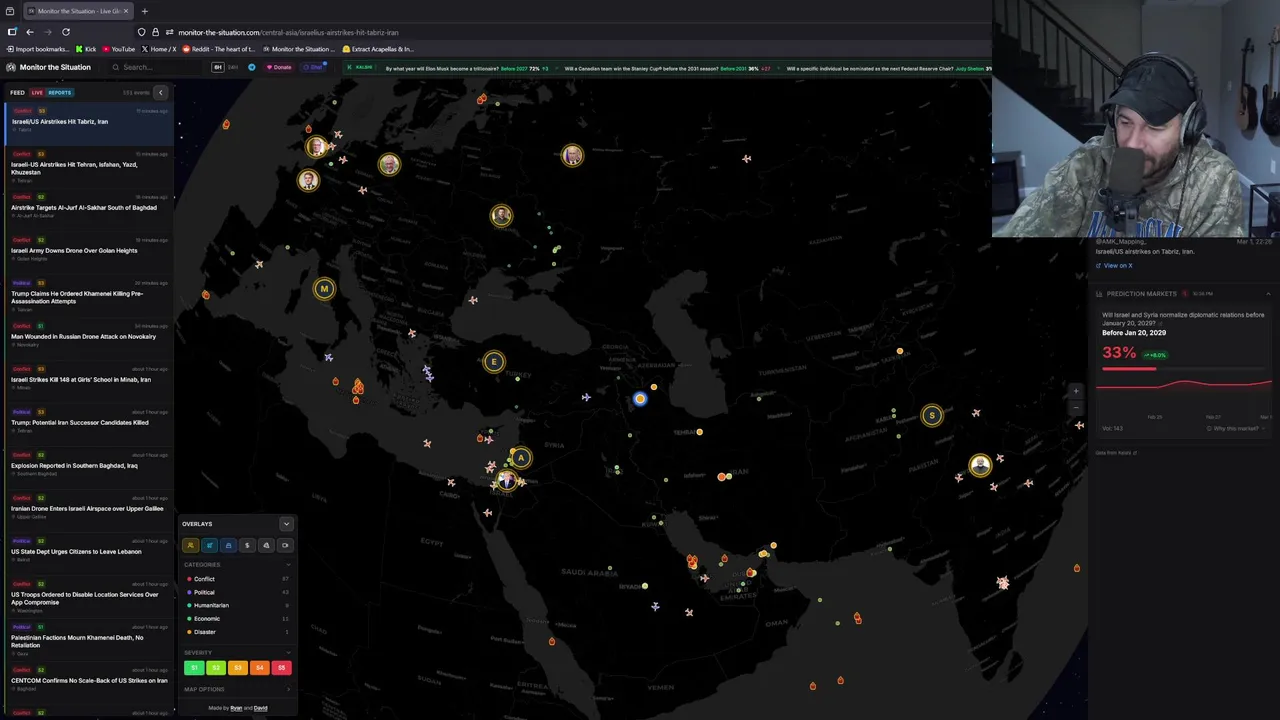Viewport: 1280px width, 720px height.
Task: Select the blue highlighted event marker near Tabriz
Action: (x=640, y=399)
